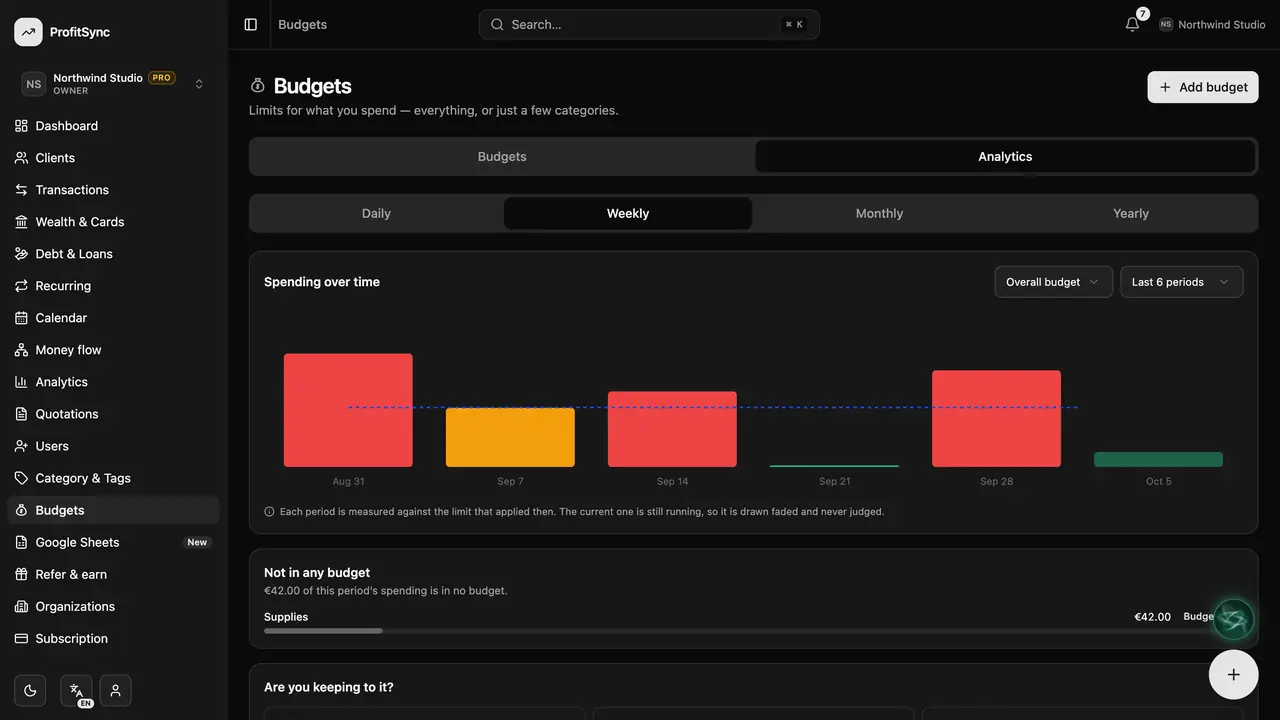Click the green assistant orb icon
The height and width of the screenshot is (720, 1280).
pos(1234,620)
